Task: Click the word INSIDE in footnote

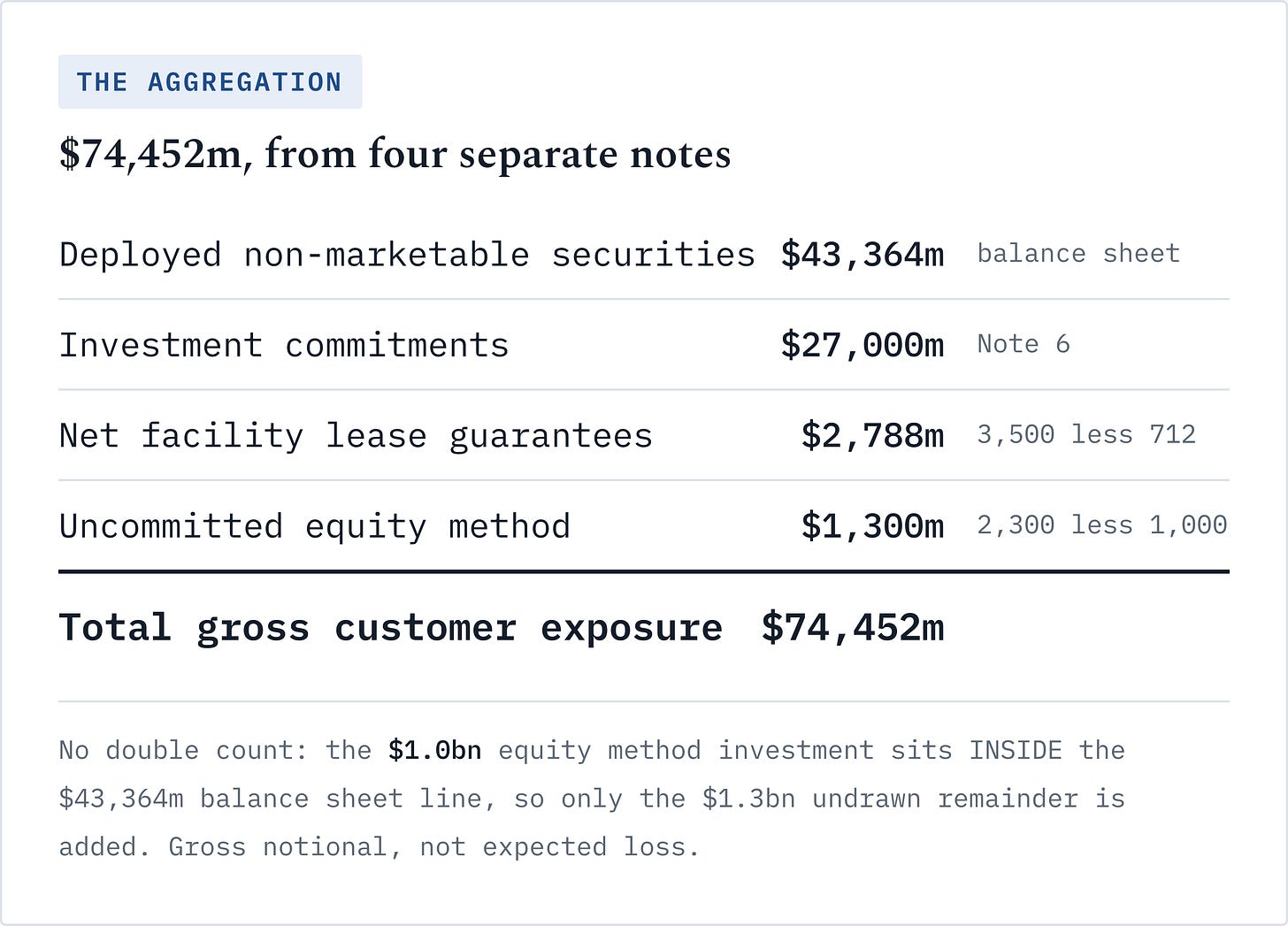Action: coord(1016,750)
